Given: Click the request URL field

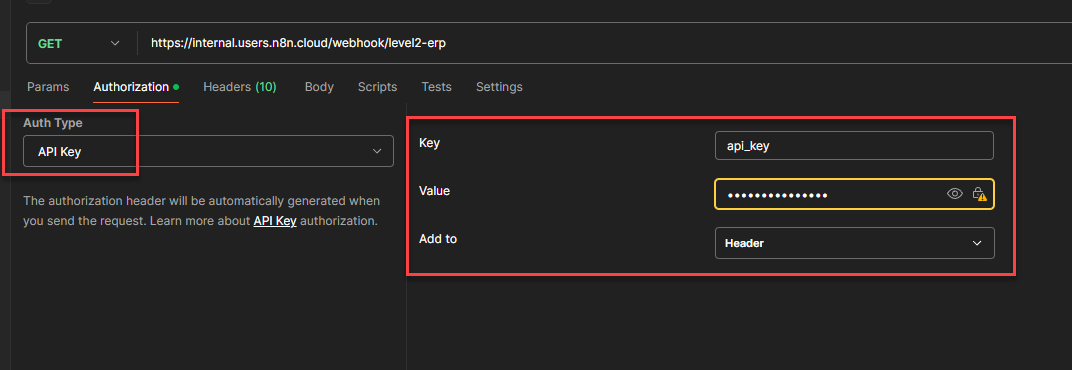Looking at the screenshot, I should pos(604,43).
